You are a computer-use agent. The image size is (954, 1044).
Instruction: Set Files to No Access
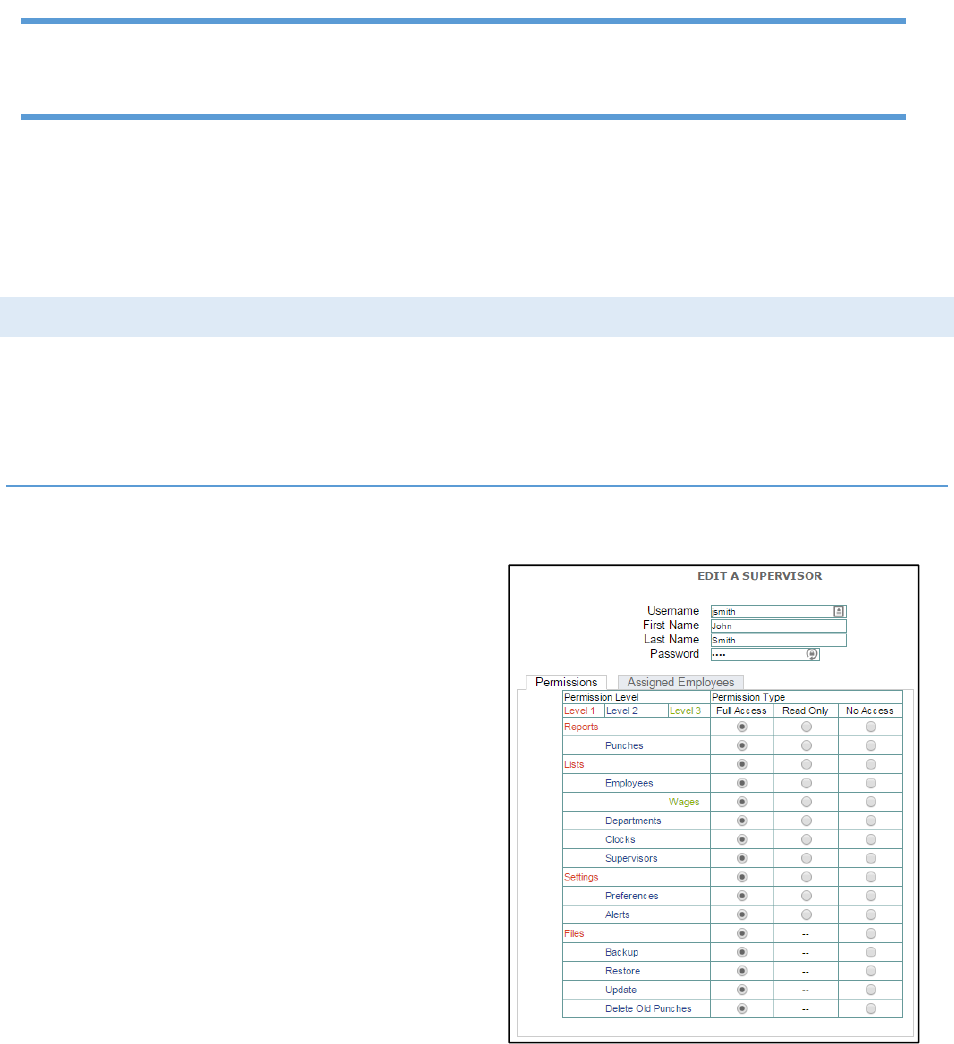click(871, 933)
